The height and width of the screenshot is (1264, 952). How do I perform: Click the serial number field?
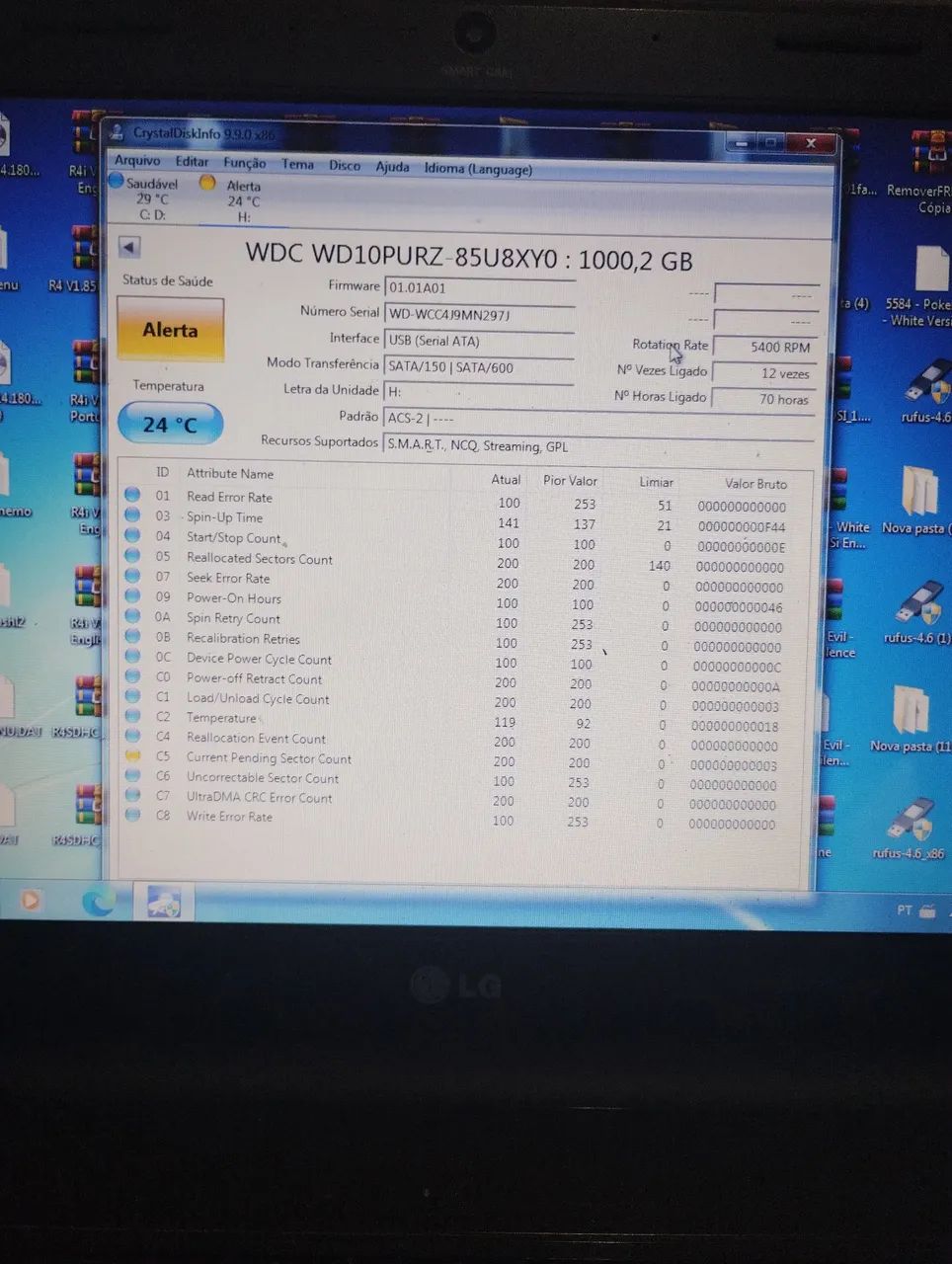pyautogui.click(x=479, y=315)
